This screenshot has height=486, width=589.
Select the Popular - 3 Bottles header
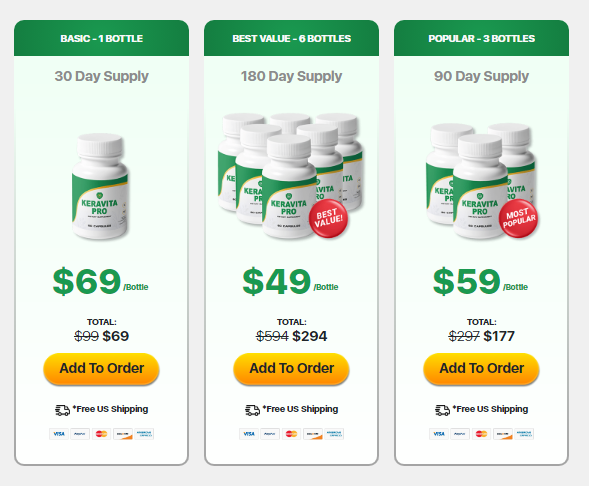coord(482,38)
